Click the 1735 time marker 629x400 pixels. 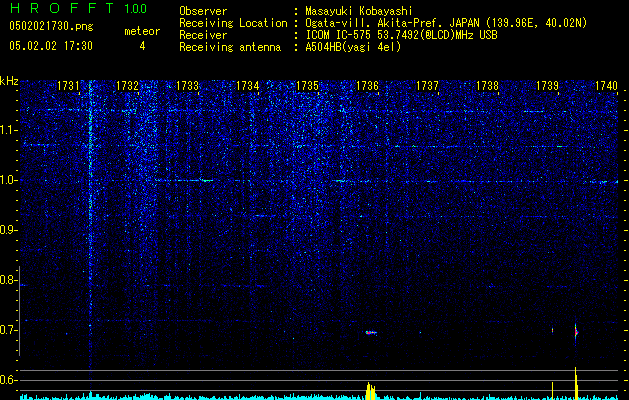coord(307,86)
